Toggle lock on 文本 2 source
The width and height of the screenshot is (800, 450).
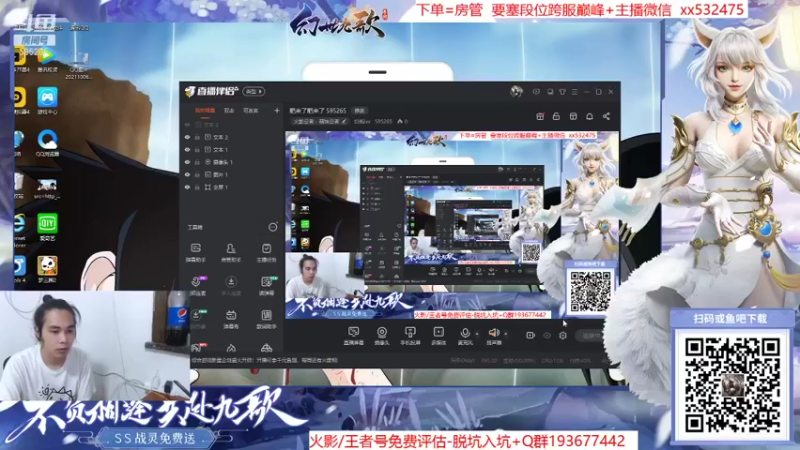[197, 137]
